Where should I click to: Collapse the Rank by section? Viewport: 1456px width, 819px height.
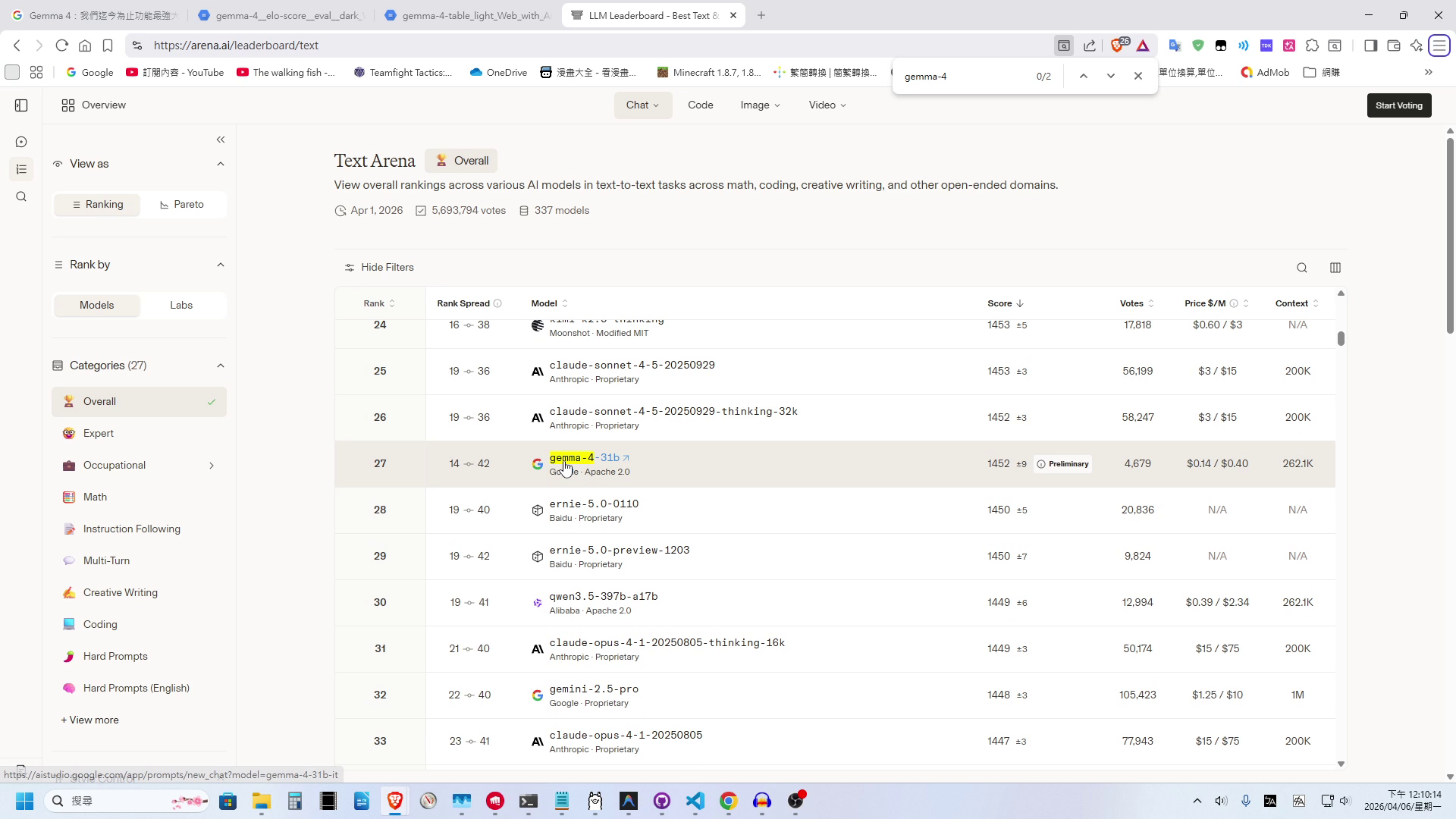(221, 265)
